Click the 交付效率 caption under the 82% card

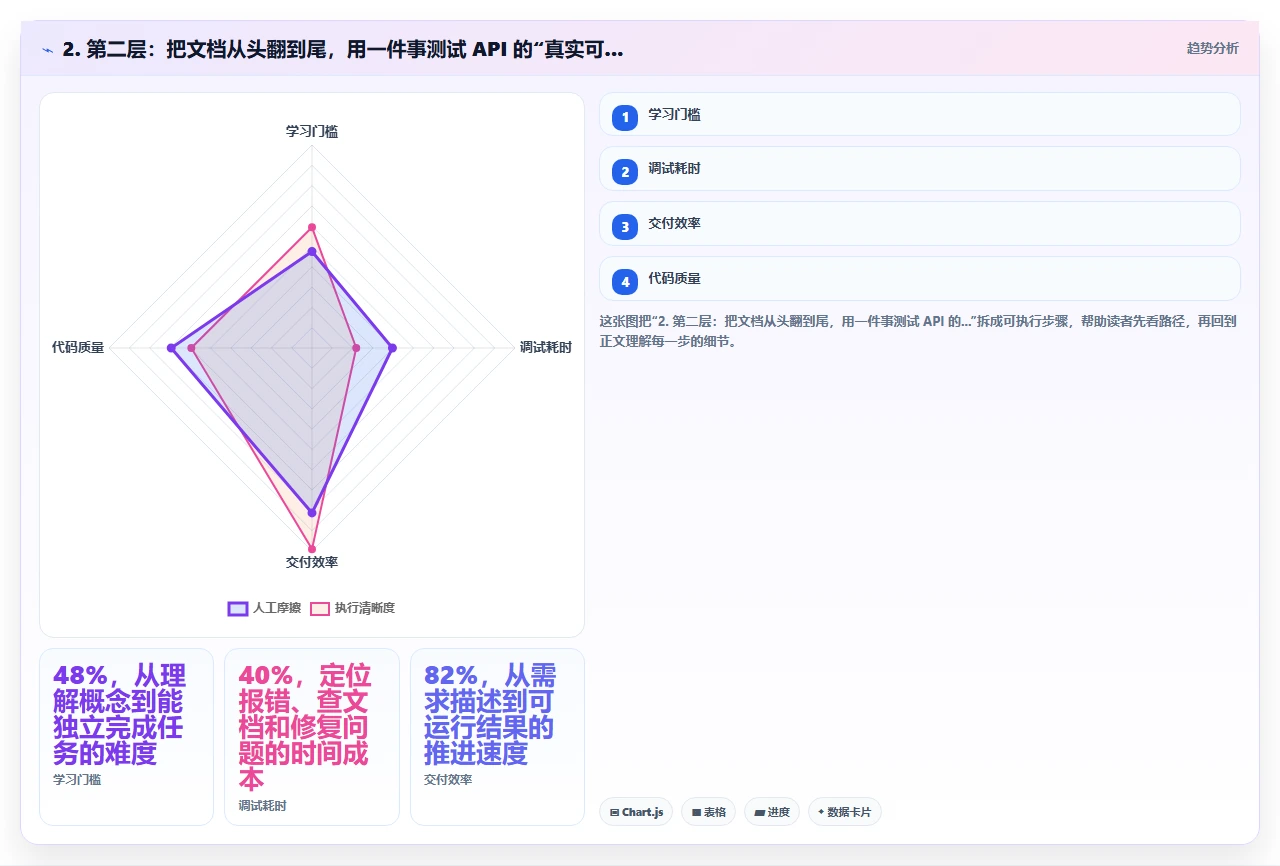tap(448, 780)
